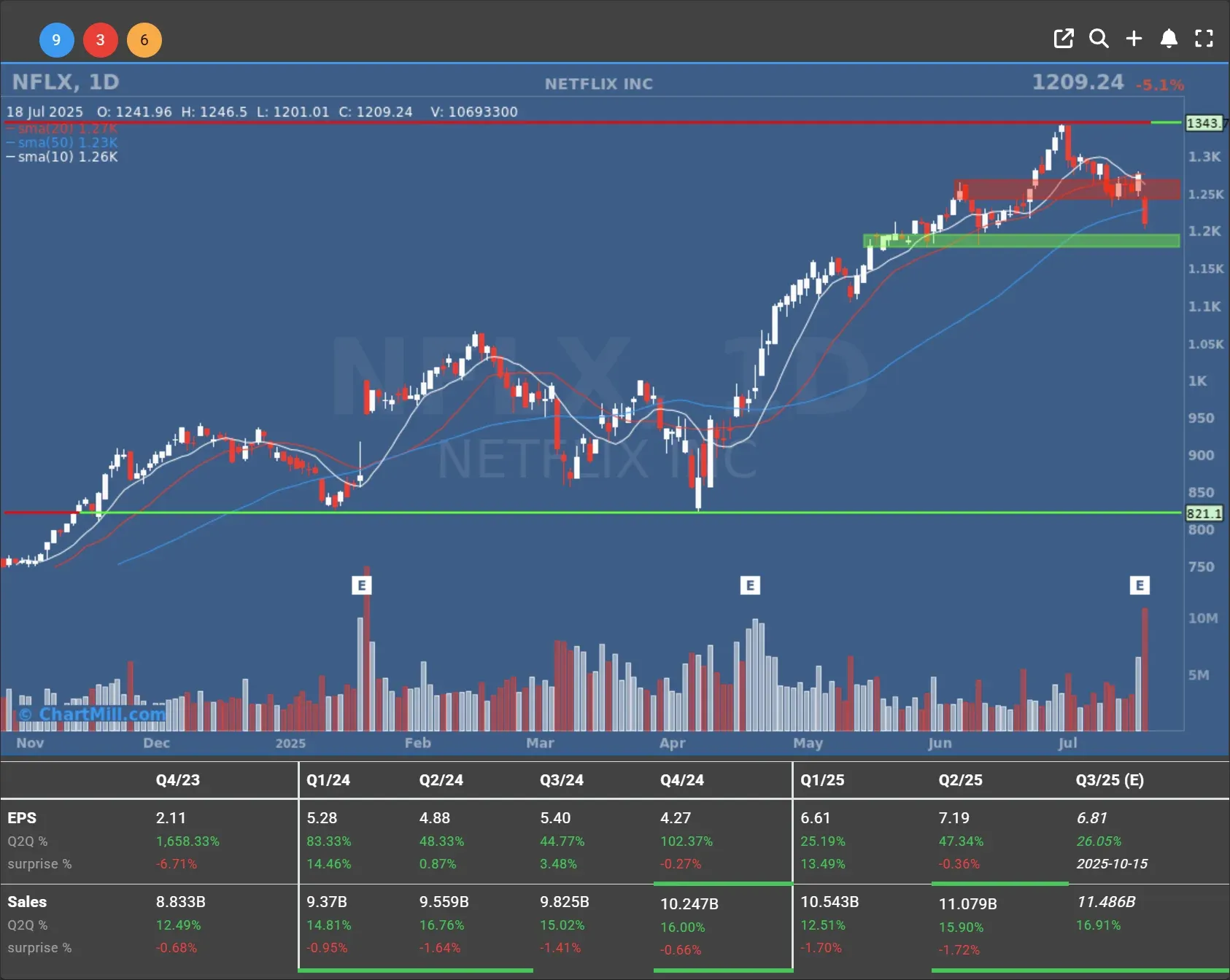The image size is (1230, 980).
Task: Click EPS Q2Q 102.37% cell
Action: (x=686, y=841)
